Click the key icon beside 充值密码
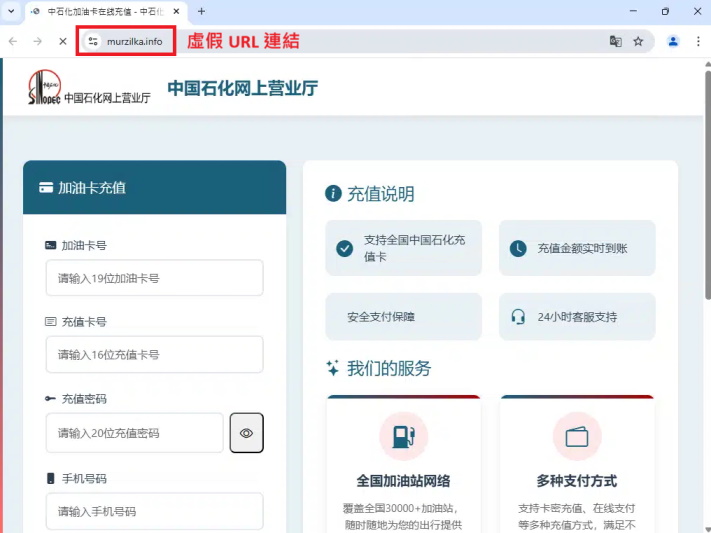This screenshot has width=711, height=533. click(x=50, y=399)
